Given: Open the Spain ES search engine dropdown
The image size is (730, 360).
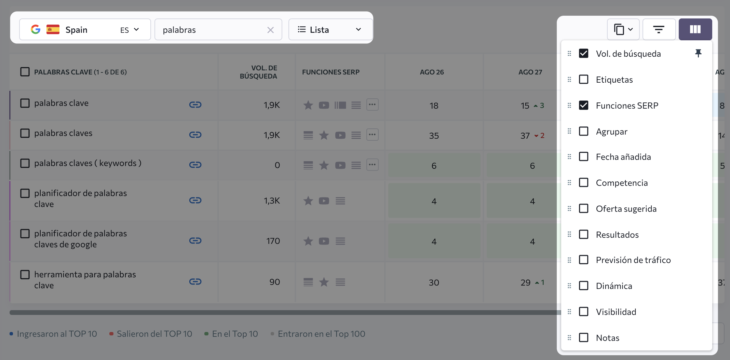Looking at the screenshot, I should (x=85, y=29).
